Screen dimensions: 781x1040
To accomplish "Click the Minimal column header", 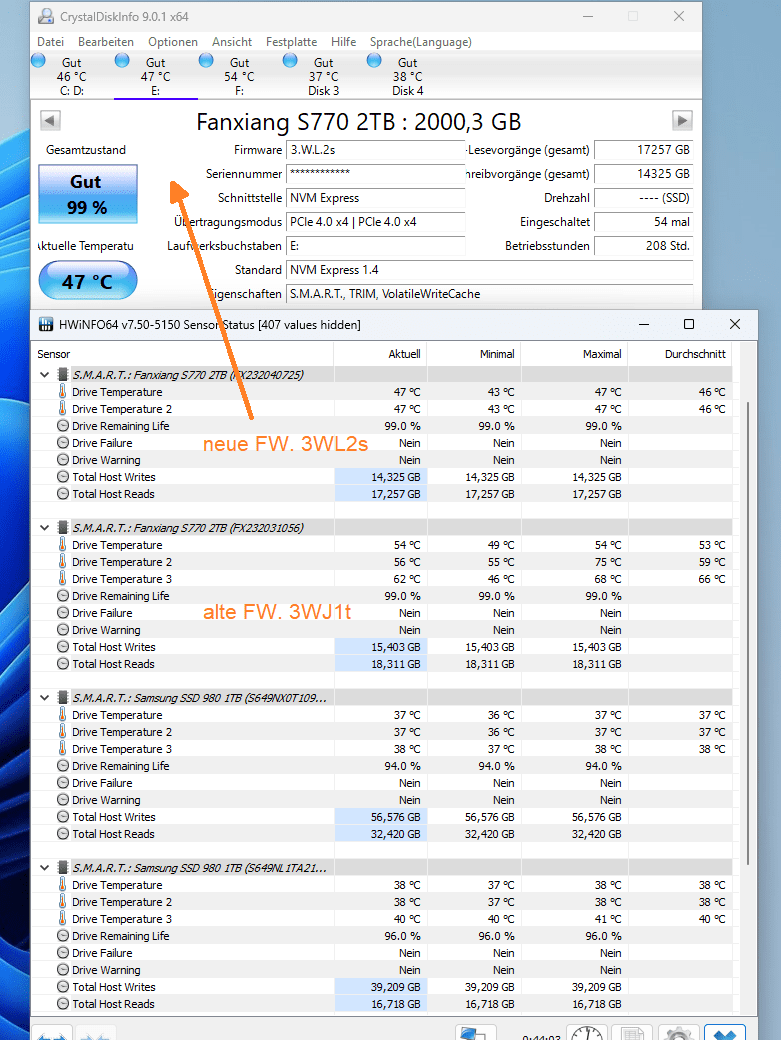I will (x=474, y=354).
